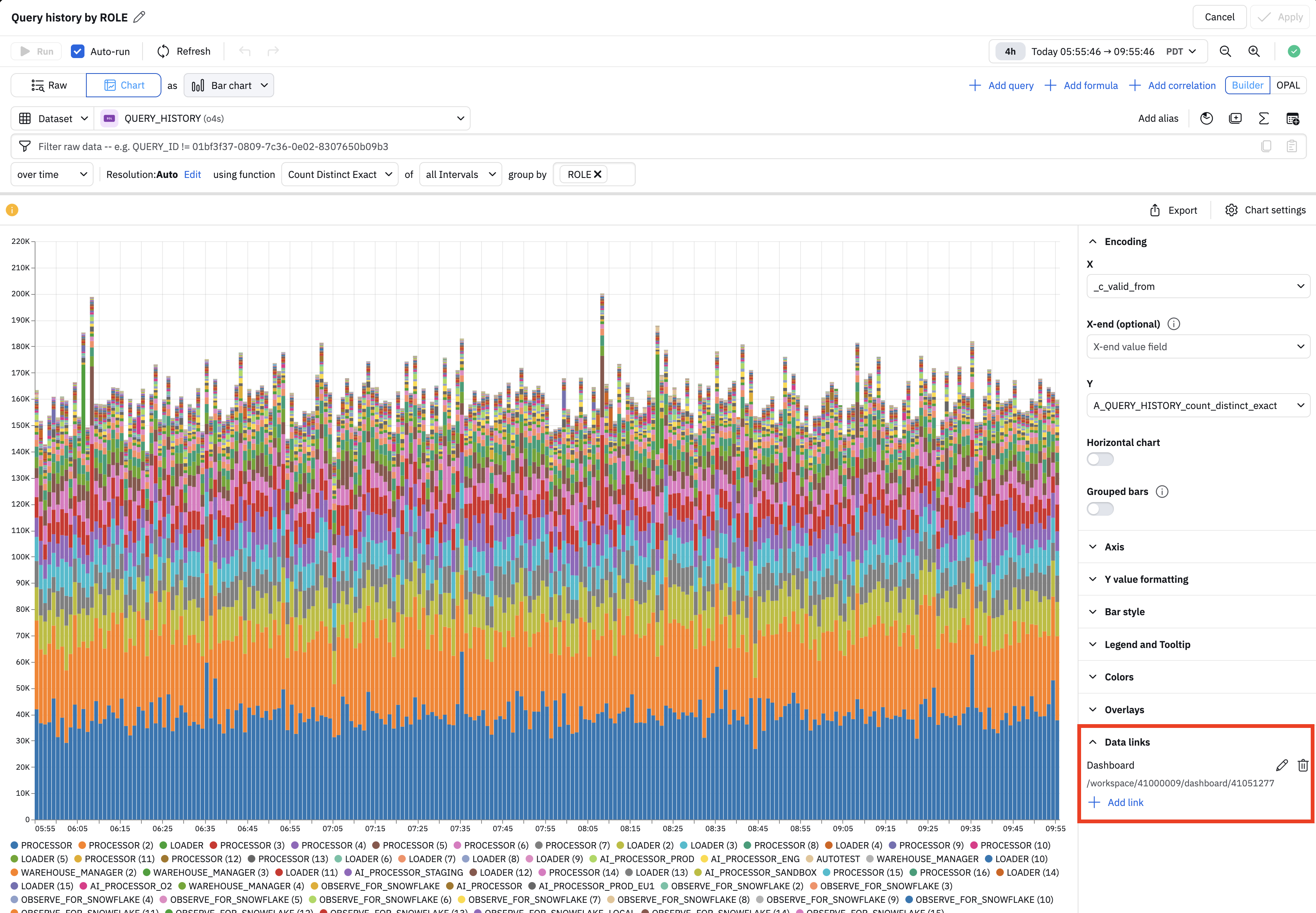Click the orange info warning icon
The height and width of the screenshot is (913, 1316).
click(x=12, y=210)
